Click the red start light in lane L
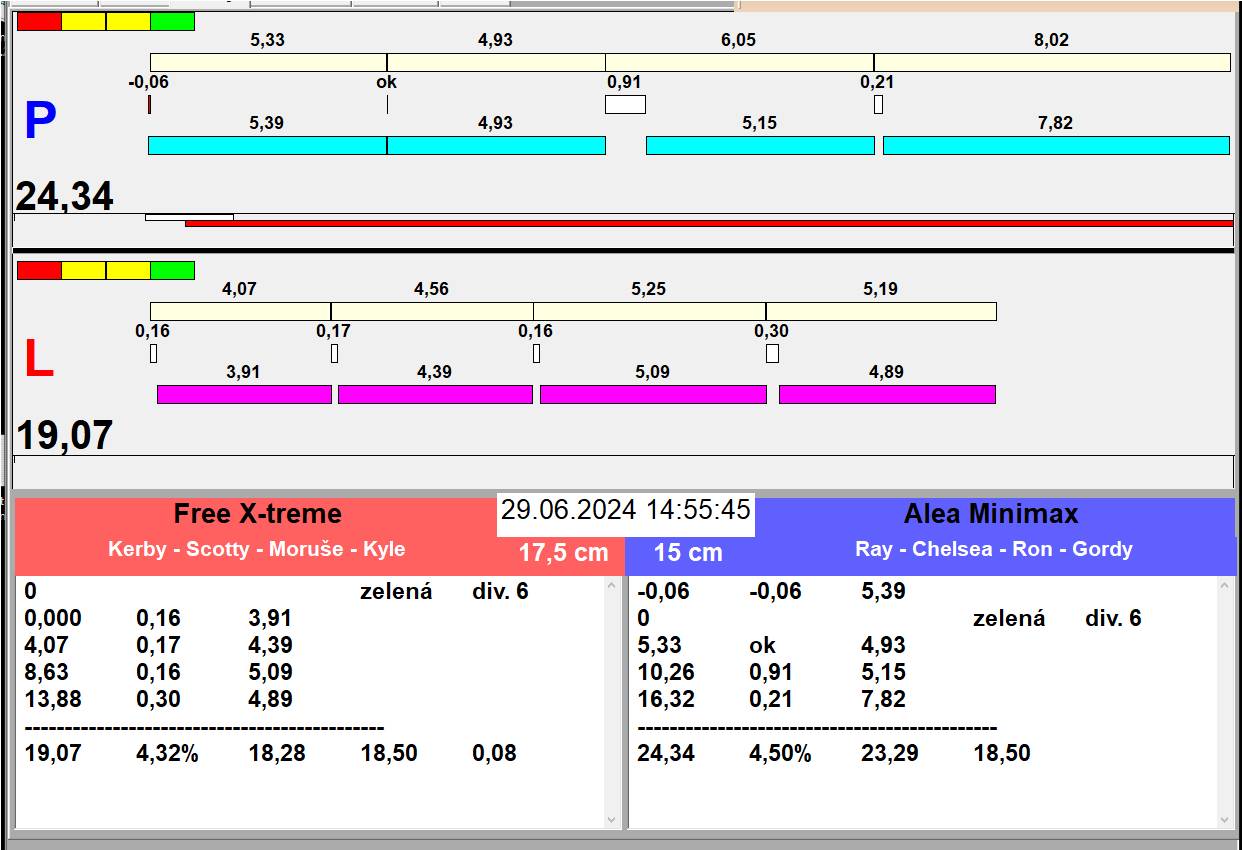1242x850 pixels. coord(39,270)
